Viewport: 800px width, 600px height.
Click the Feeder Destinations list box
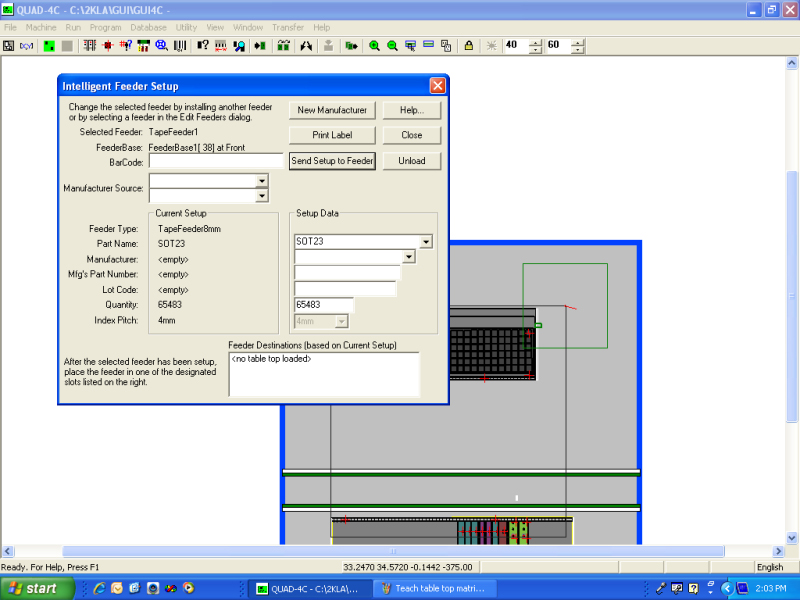coord(324,374)
